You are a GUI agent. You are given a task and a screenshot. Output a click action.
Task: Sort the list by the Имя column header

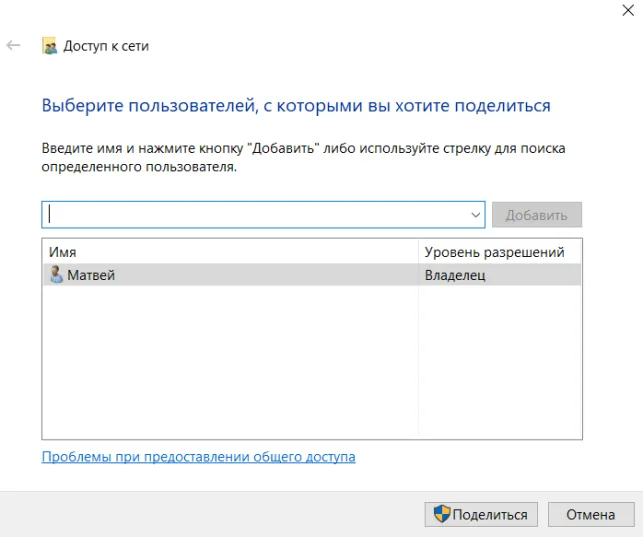230,252
